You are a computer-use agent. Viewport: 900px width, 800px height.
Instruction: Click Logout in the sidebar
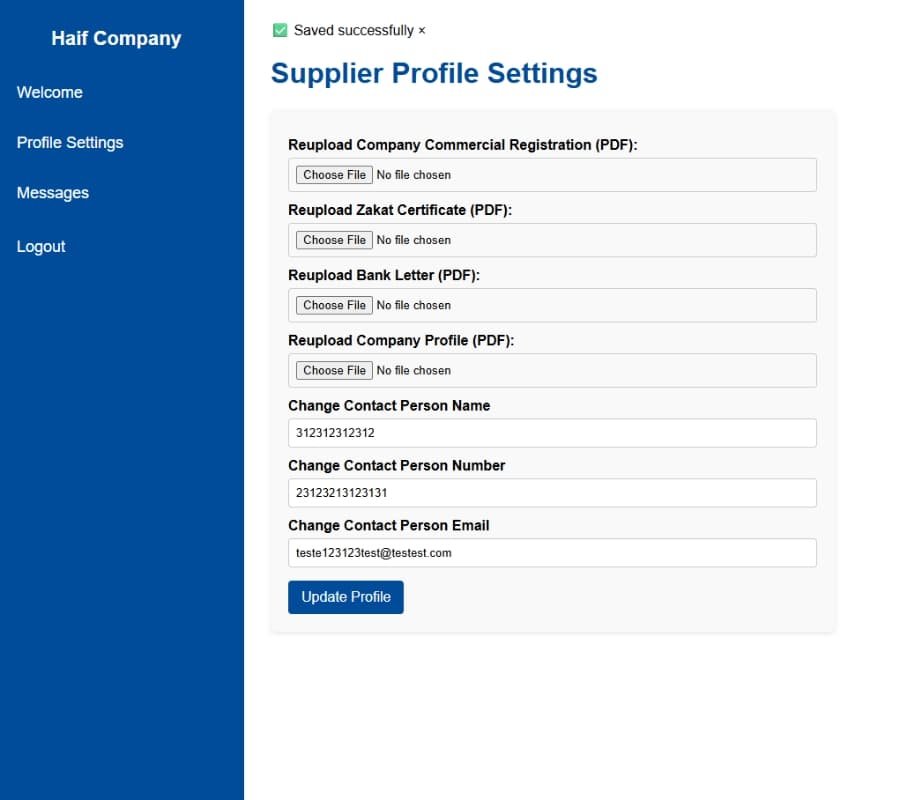(41, 246)
